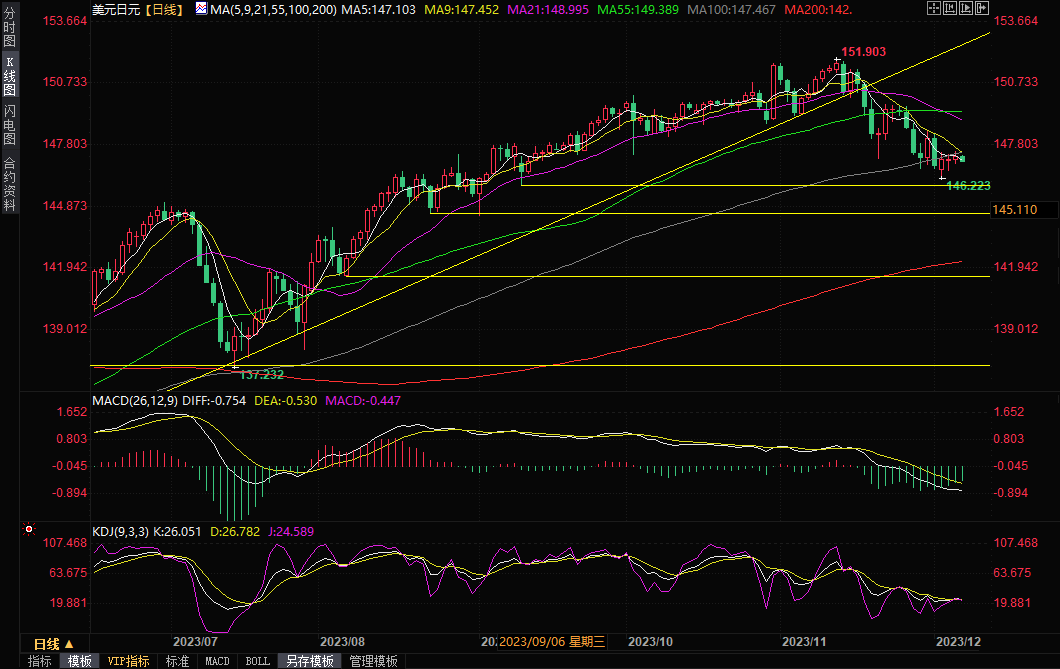Select the K线图 side tab
Image resolution: width=1060 pixels, height=669 pixels.
[x=9, y=76]
